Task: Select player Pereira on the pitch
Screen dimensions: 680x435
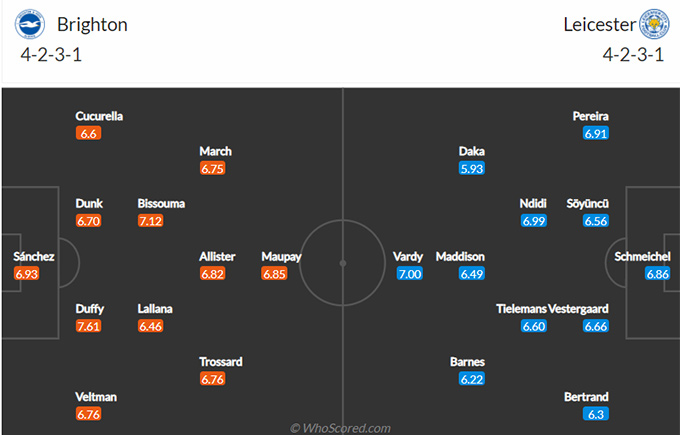Action: tap(590, 116)
